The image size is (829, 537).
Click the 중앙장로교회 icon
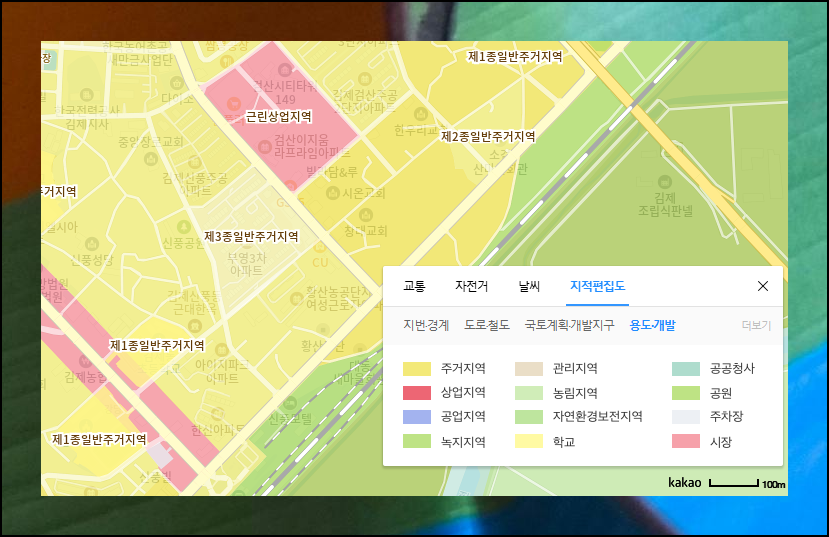[151, 158]
